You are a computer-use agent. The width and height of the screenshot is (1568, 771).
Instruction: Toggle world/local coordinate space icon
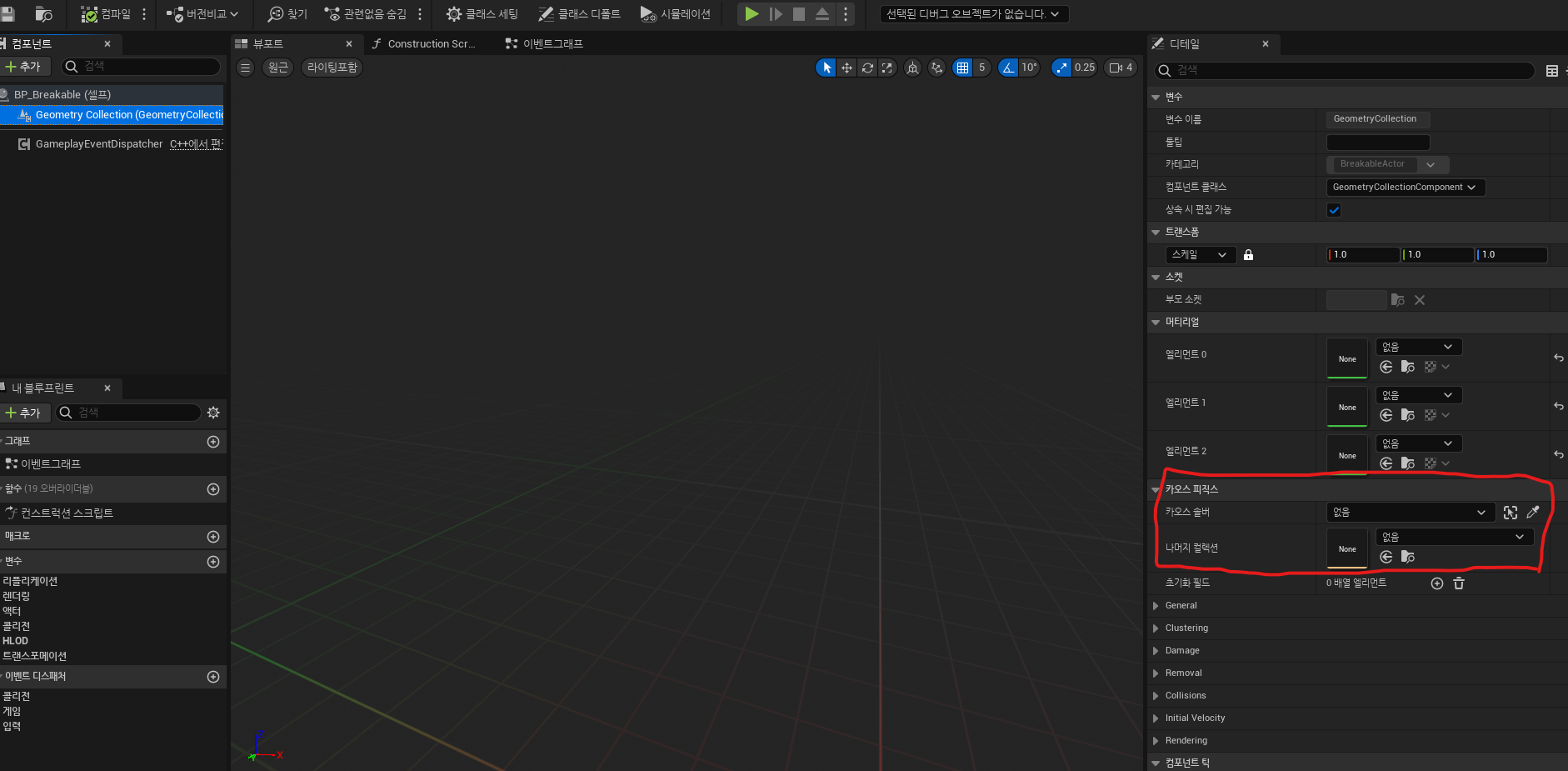tap(913, 68)
